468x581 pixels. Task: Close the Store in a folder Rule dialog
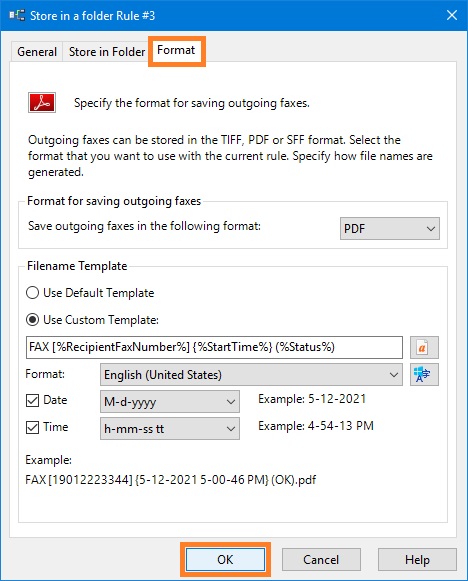[452, 15]
